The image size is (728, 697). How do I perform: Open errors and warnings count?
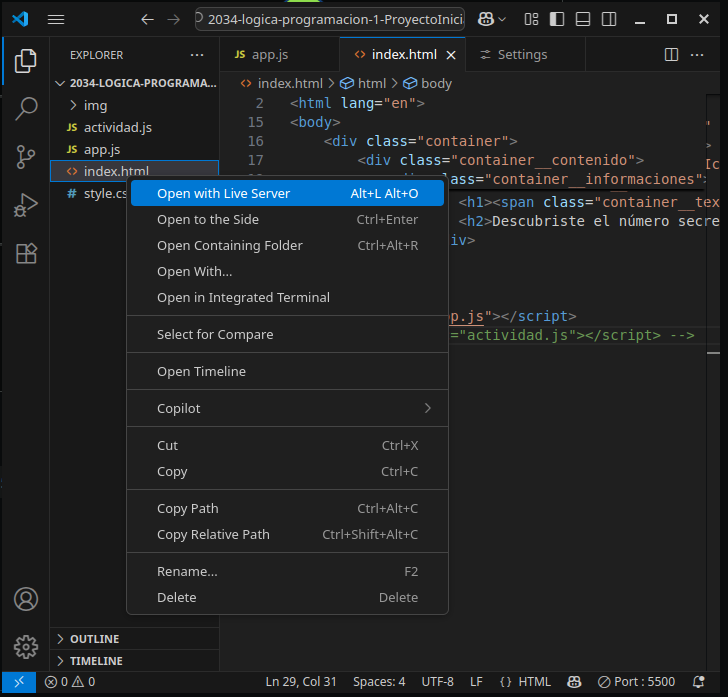point(70,682)
